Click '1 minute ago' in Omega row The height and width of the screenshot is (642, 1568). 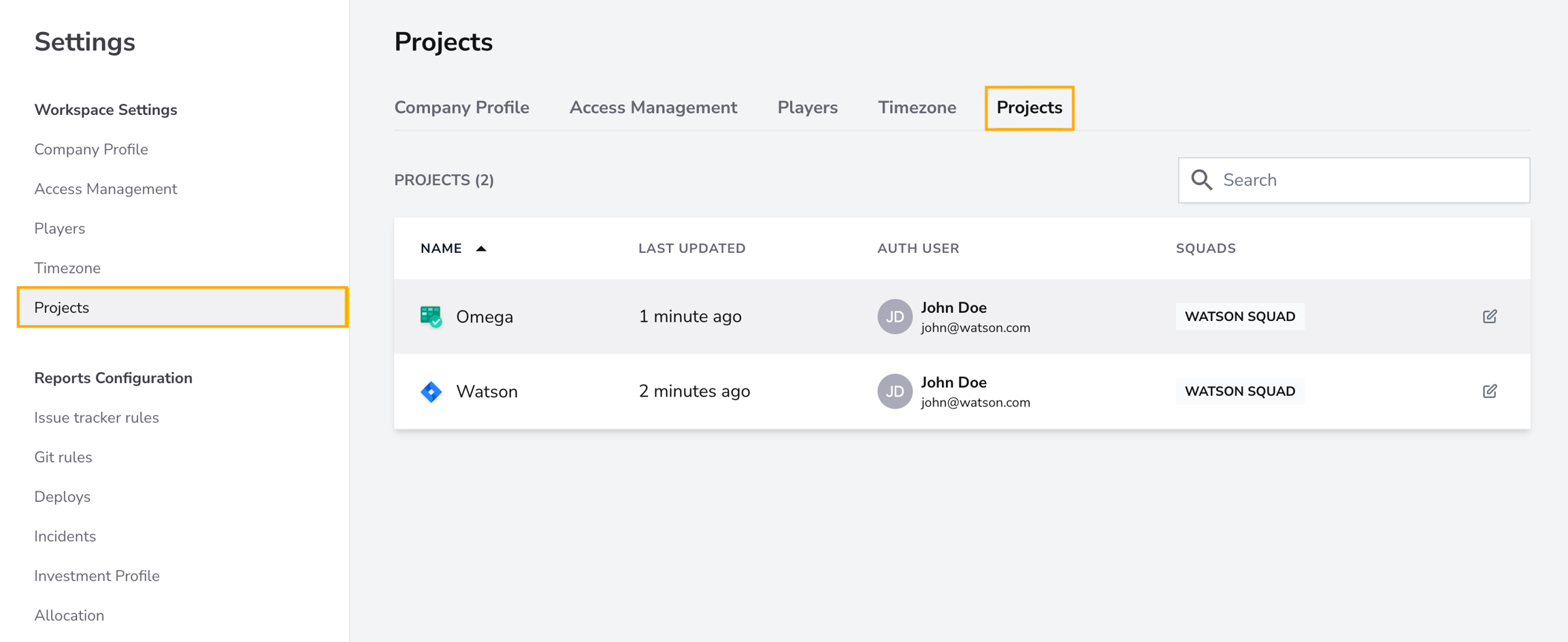pyautogui.click(x=690, y=317)
